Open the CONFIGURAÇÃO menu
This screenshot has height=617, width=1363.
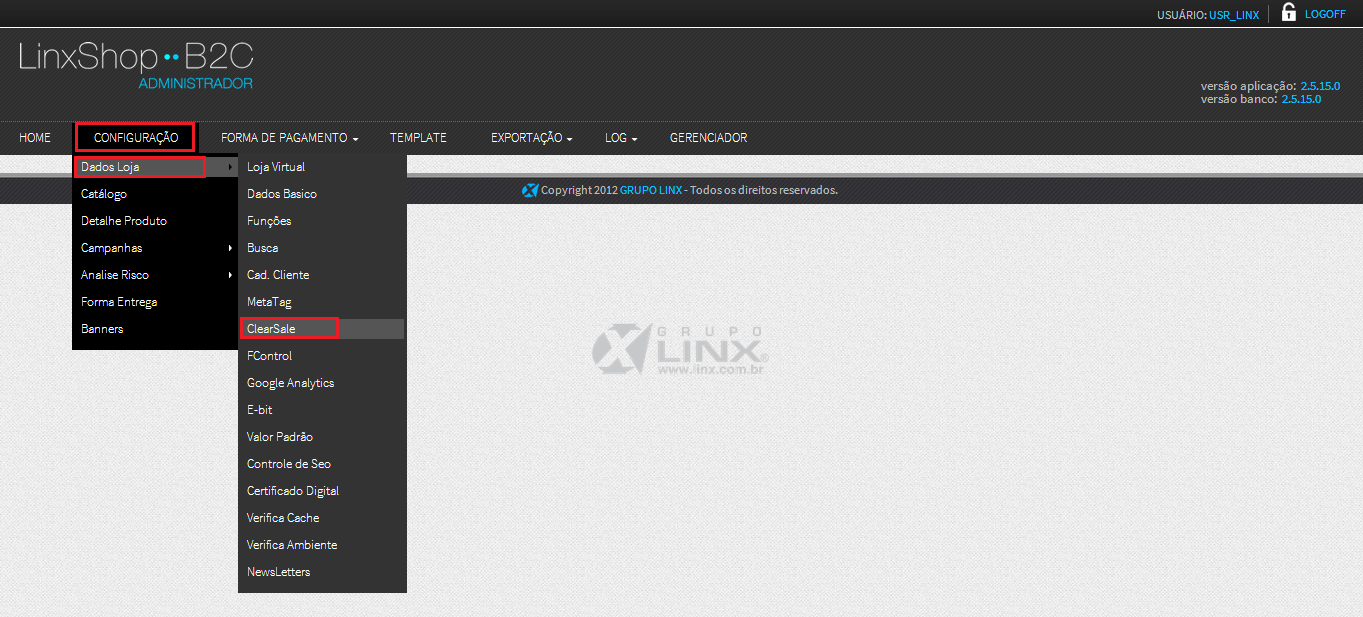[136, 138]
